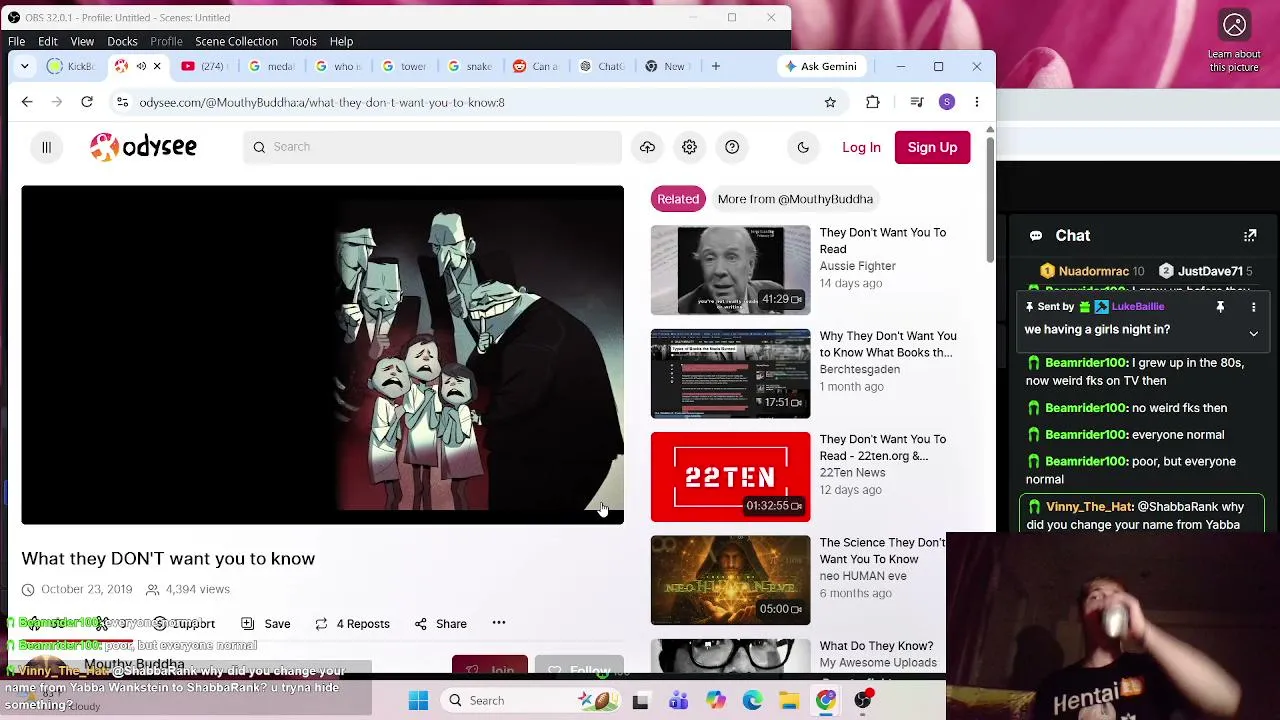
Task: Mute the Odysee tab audio icon
Action: [141, 66]
